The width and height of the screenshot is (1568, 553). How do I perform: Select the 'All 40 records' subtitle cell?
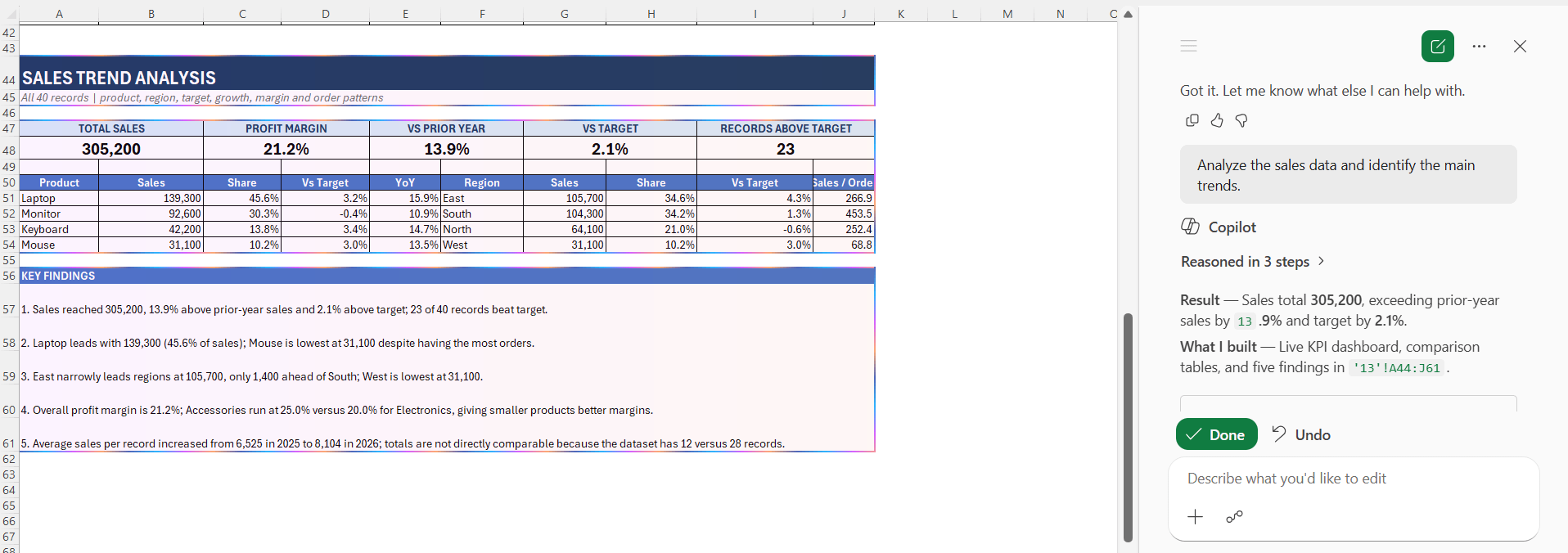point(447,97)
